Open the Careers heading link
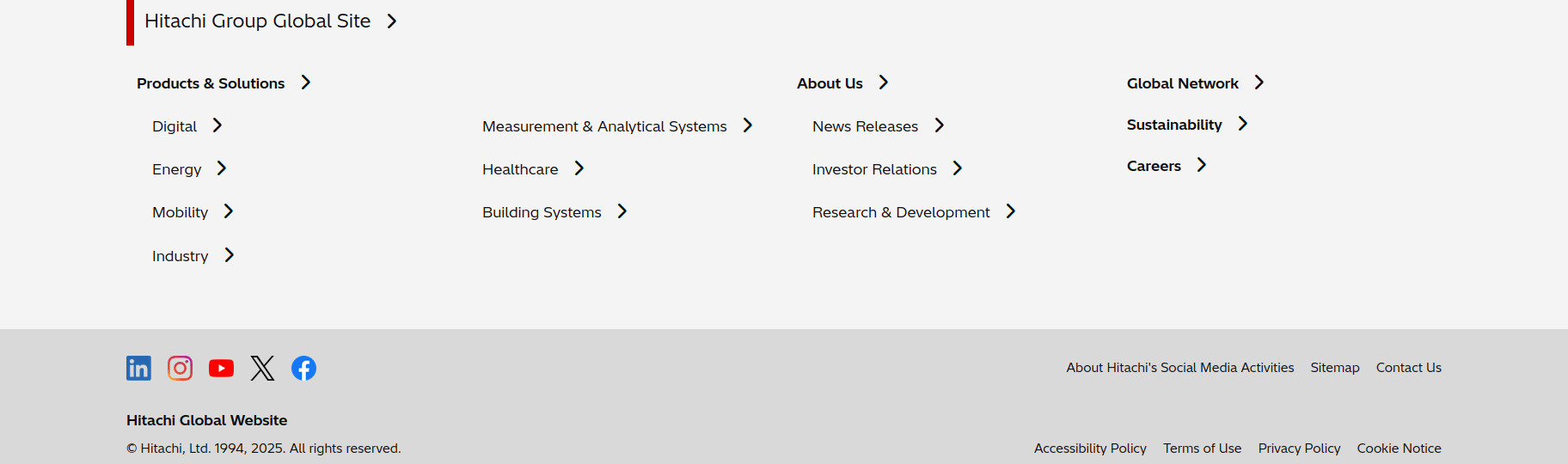 click(1154, 166)
